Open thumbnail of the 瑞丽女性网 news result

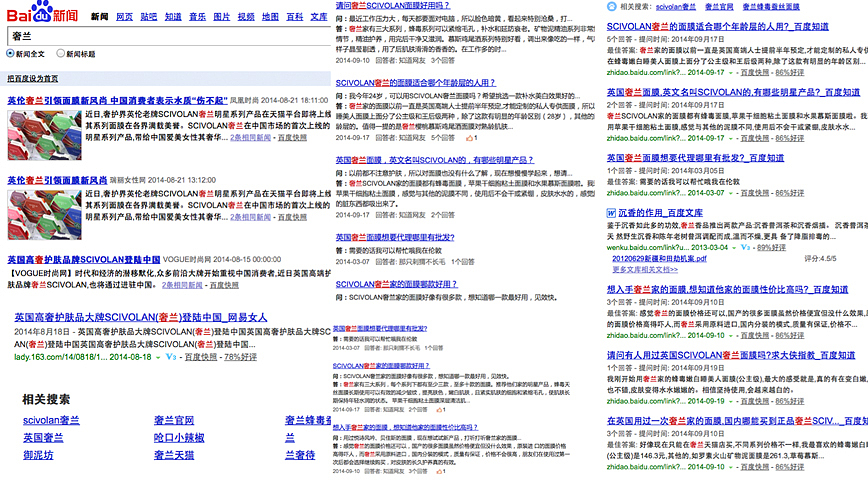44,215
